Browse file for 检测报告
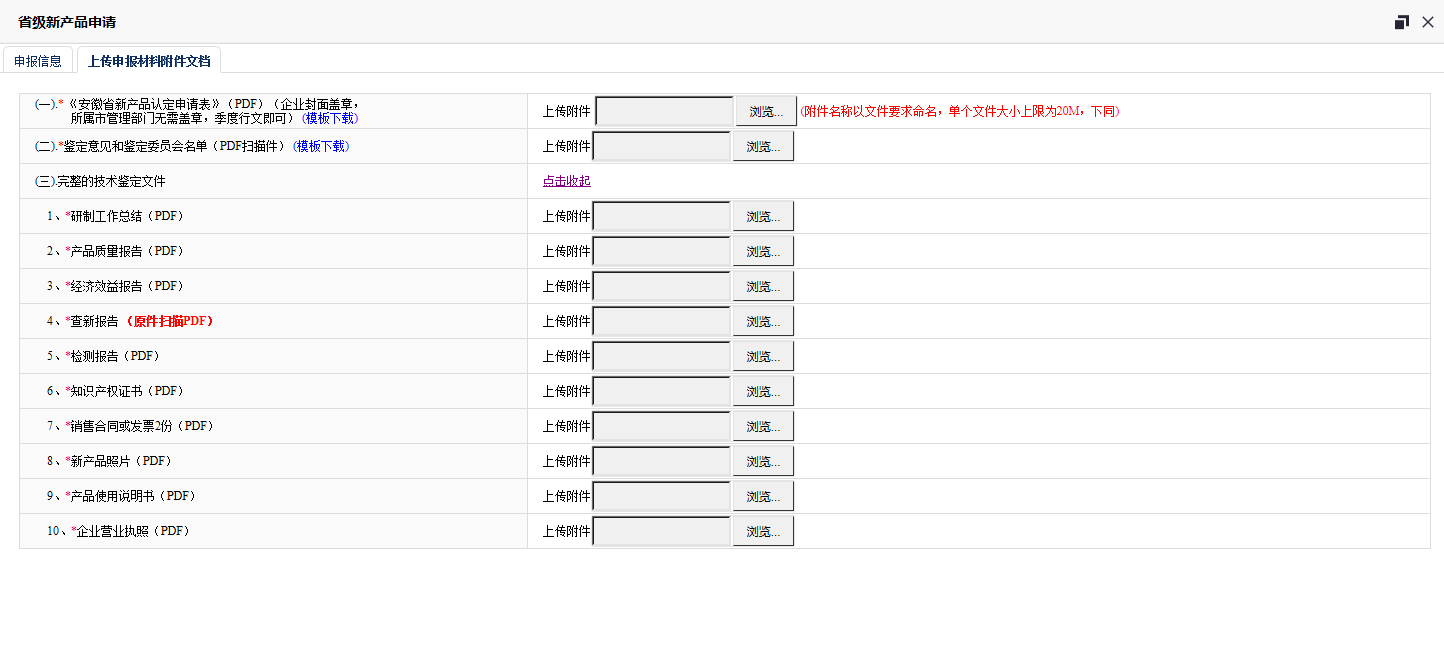This screenshot has height=662, width=1444. [763, 356]
